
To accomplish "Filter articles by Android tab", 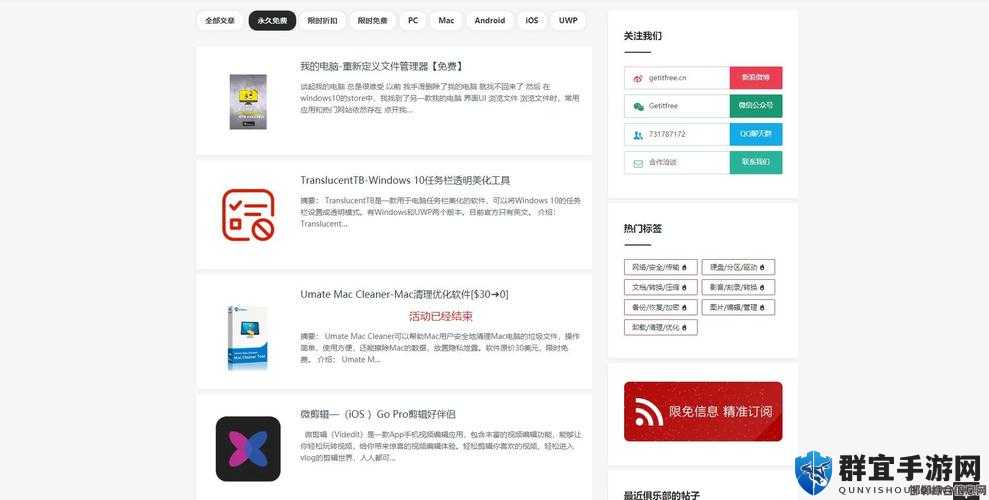I will (490, 20).
